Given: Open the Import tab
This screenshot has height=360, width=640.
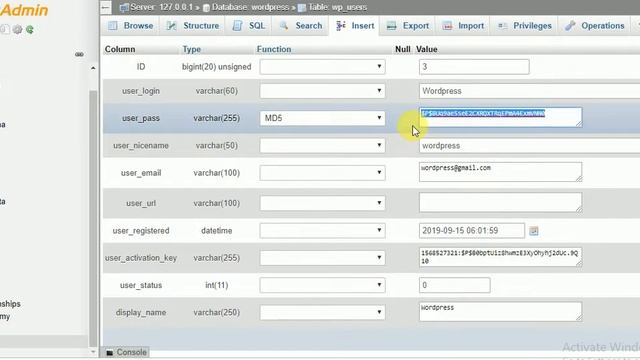Looking at the screenshot, I should point(463,26).
